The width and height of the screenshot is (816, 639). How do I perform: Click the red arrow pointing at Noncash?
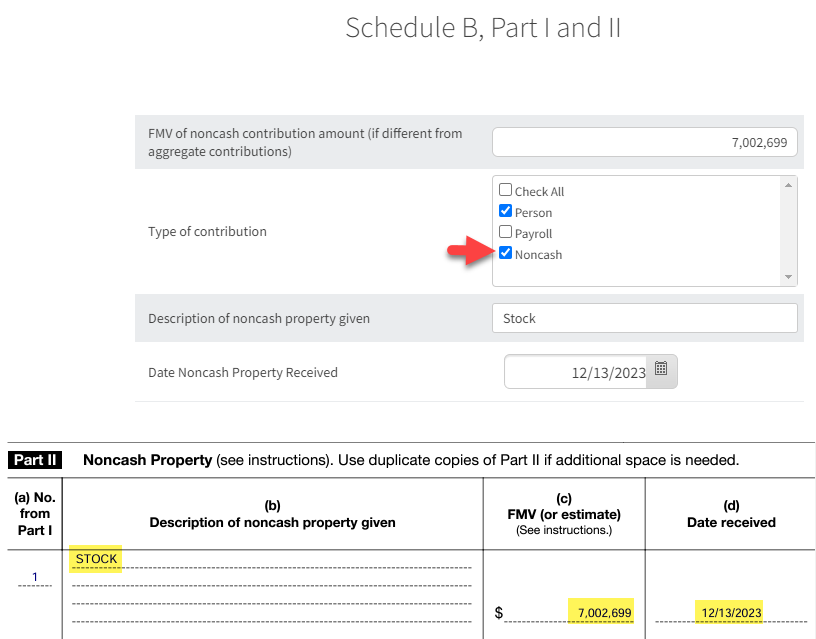pyautogui.click(x=469, y=255)
